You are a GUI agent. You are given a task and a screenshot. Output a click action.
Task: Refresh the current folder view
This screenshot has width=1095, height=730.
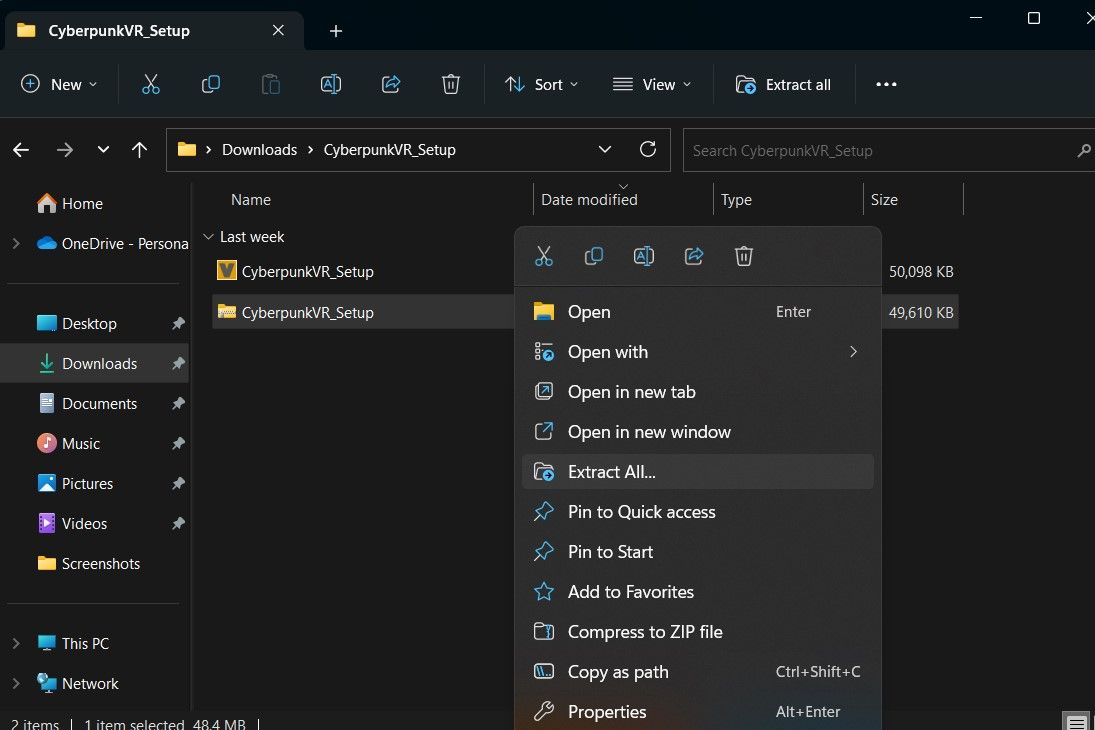[x=648, y=150]
